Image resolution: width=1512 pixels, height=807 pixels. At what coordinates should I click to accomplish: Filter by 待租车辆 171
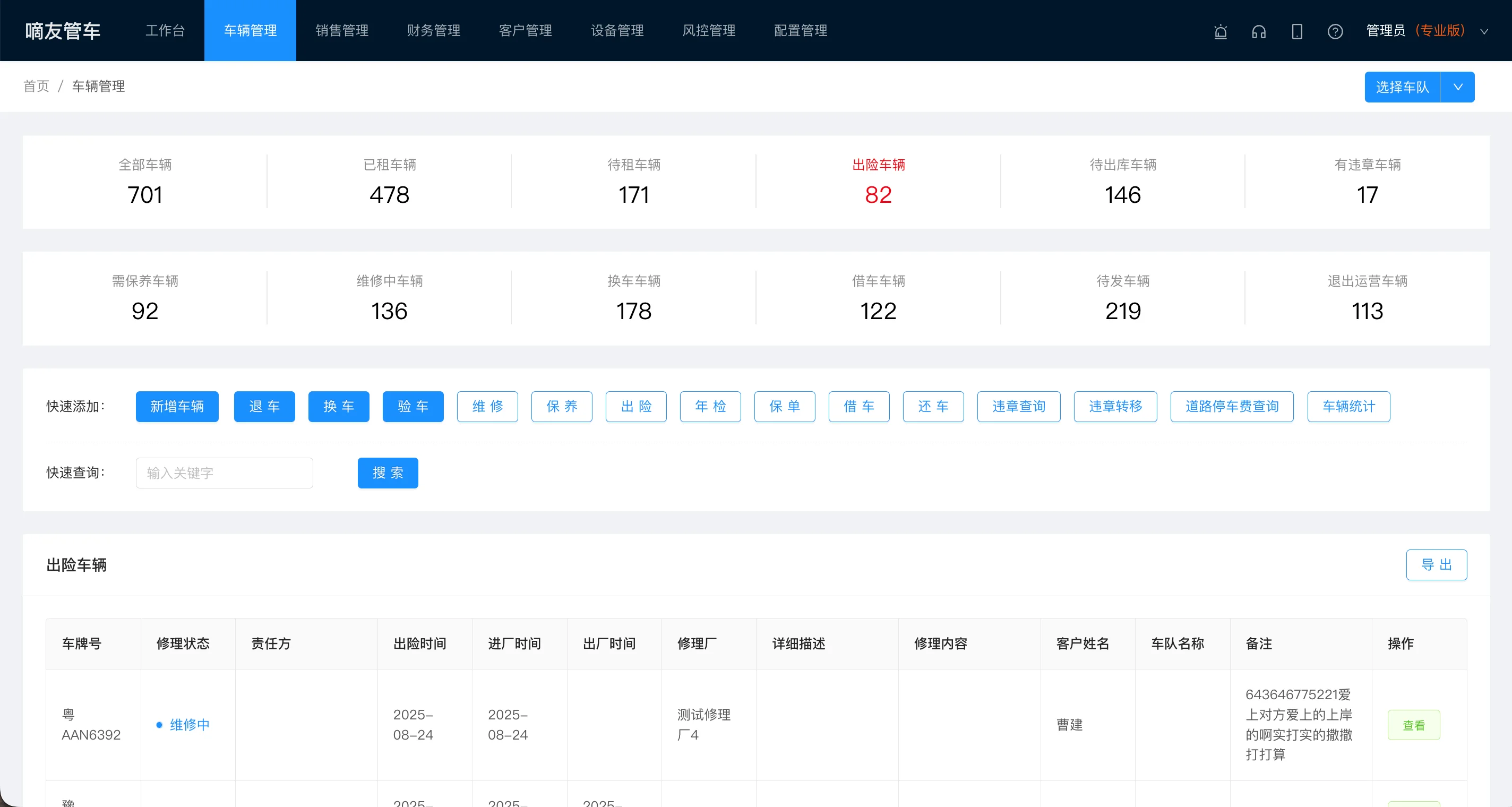point(634,182)
